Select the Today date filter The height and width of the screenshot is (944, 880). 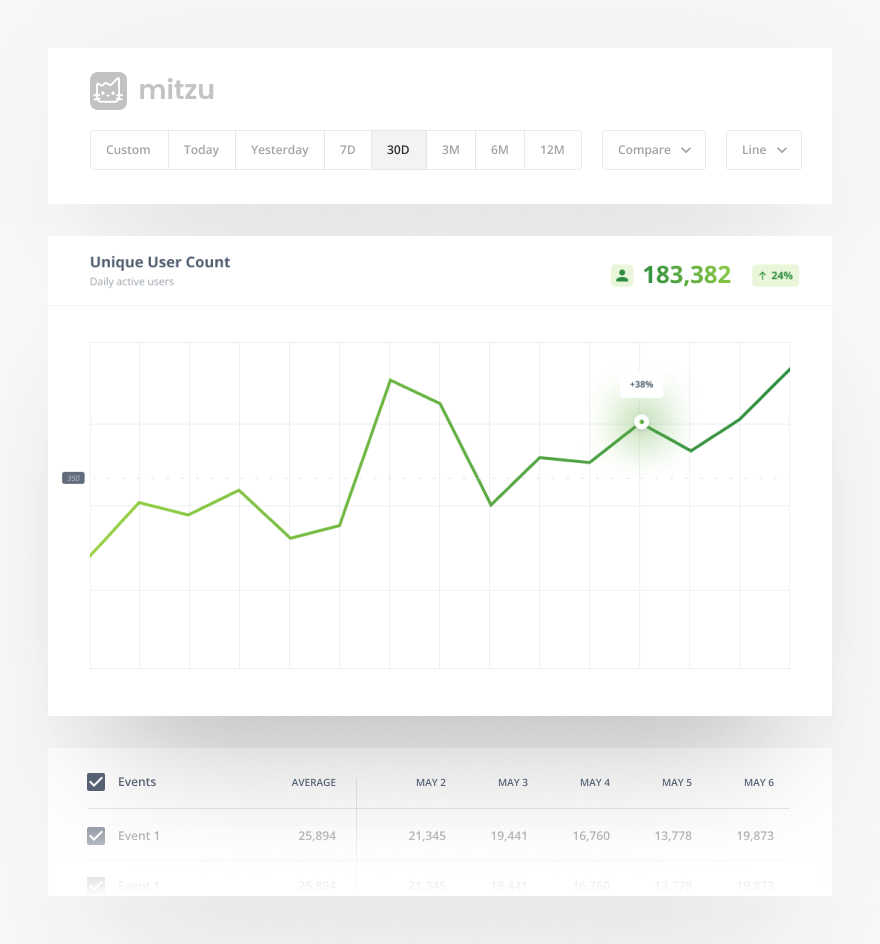coord(201,149)
